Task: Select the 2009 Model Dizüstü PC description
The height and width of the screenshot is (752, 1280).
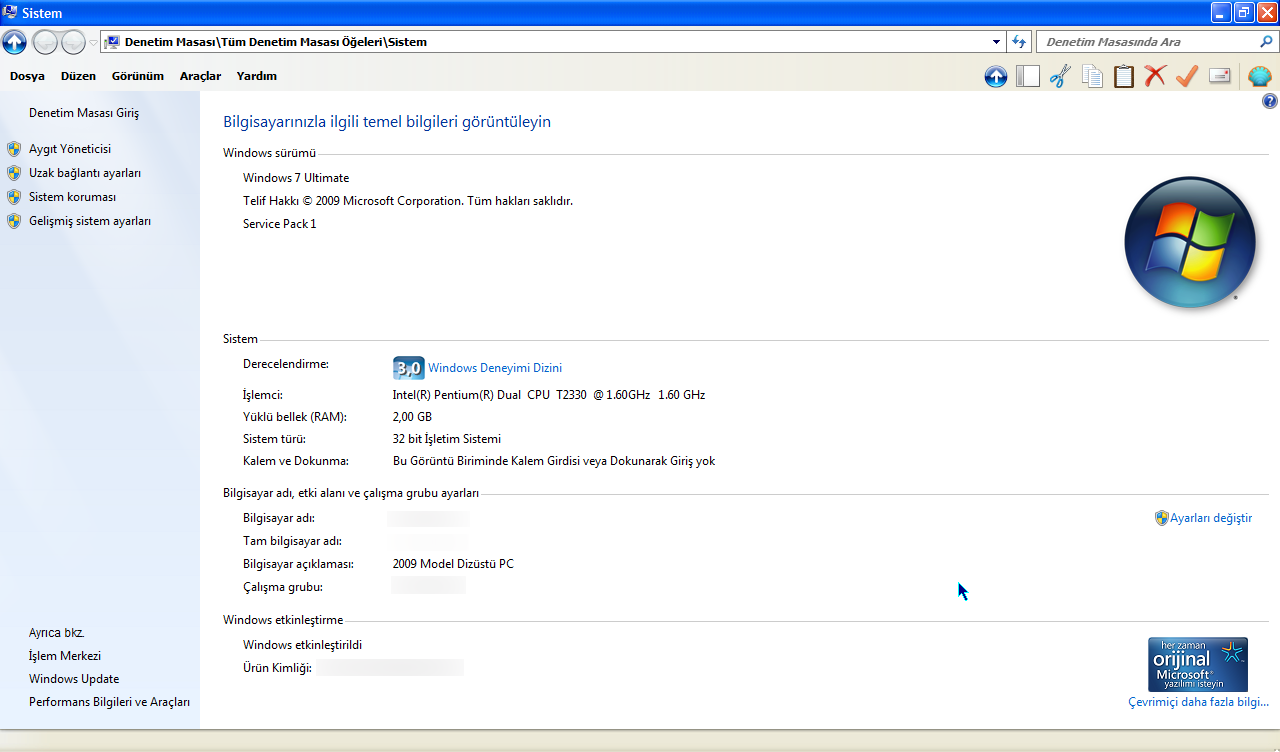Action: pos(453,564)
